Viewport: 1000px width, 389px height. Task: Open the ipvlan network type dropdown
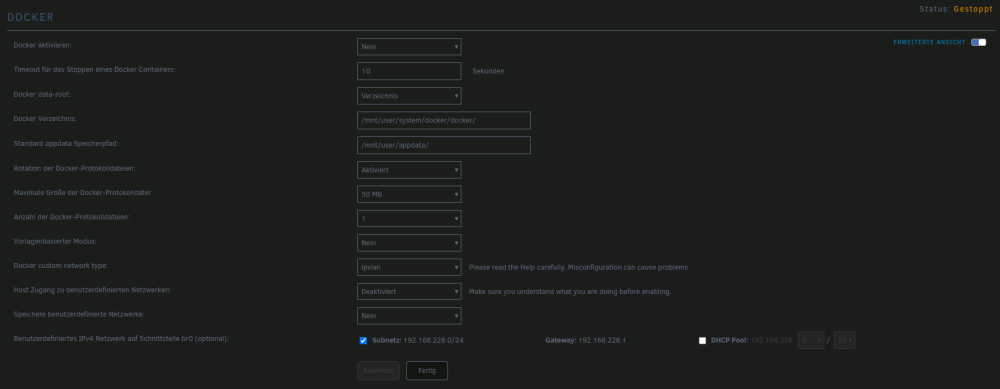point(409,267)
